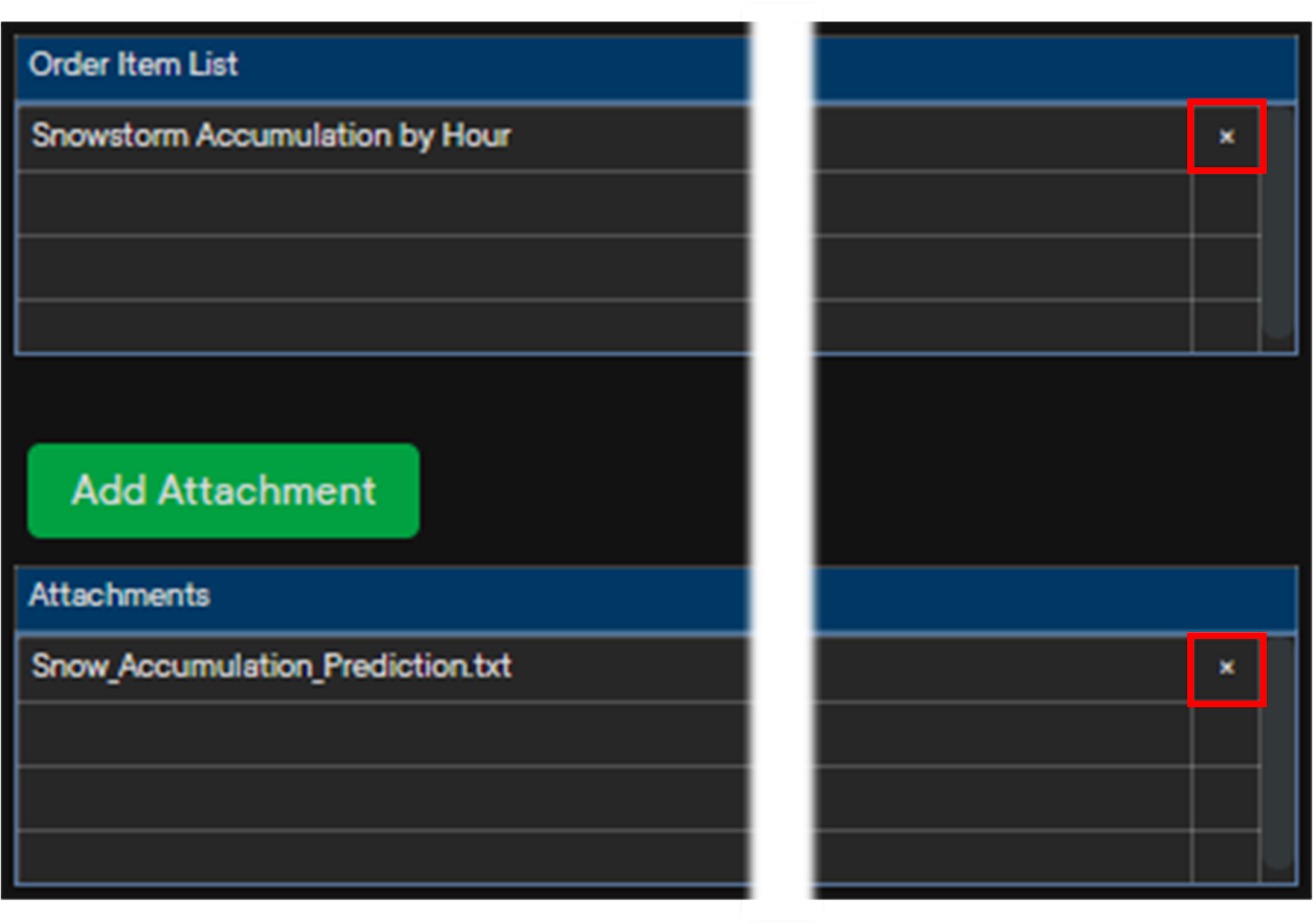Click the Attachments section header

pos(119,595)
